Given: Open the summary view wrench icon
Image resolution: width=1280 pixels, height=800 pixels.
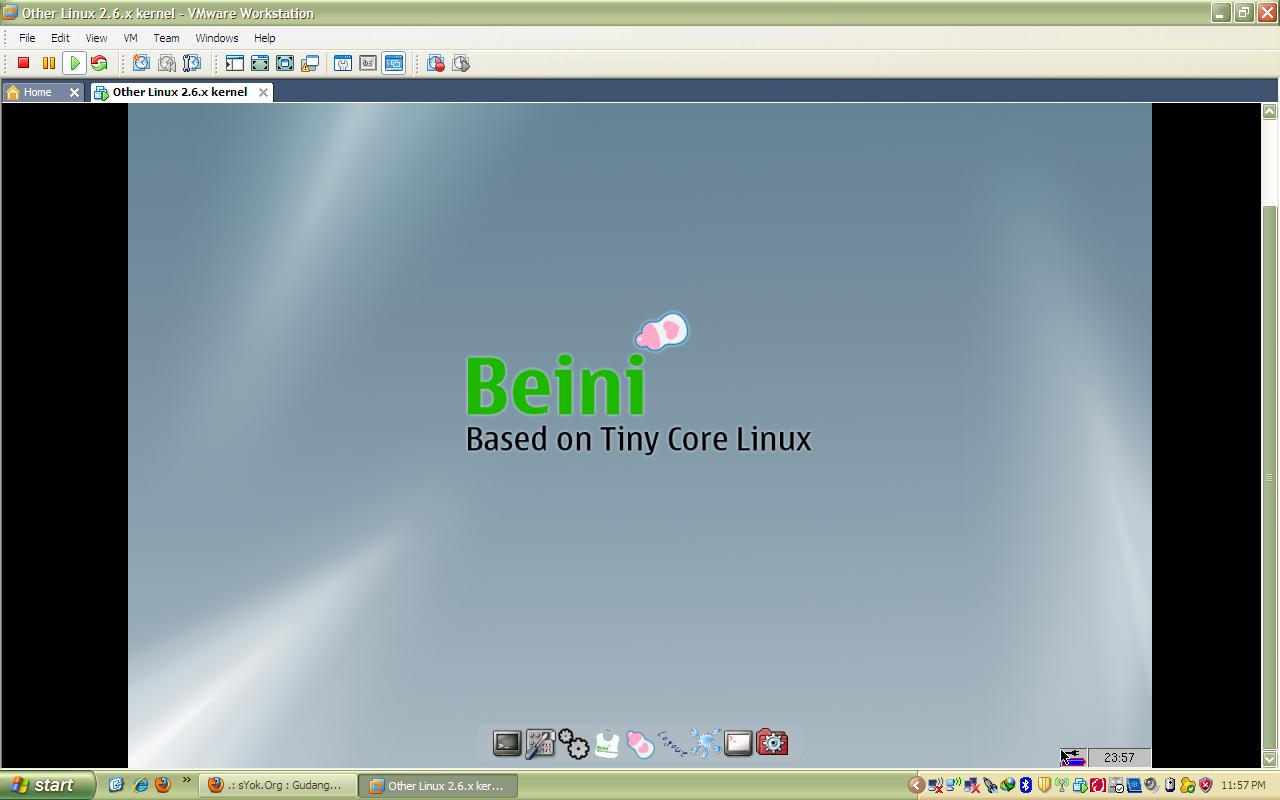Looking at the screenshot, I should (343, 63).
